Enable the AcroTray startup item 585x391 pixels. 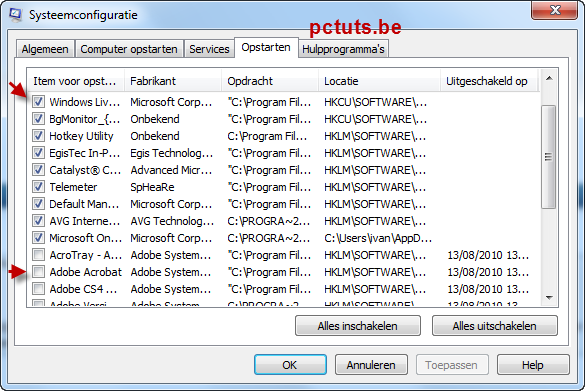38,254
